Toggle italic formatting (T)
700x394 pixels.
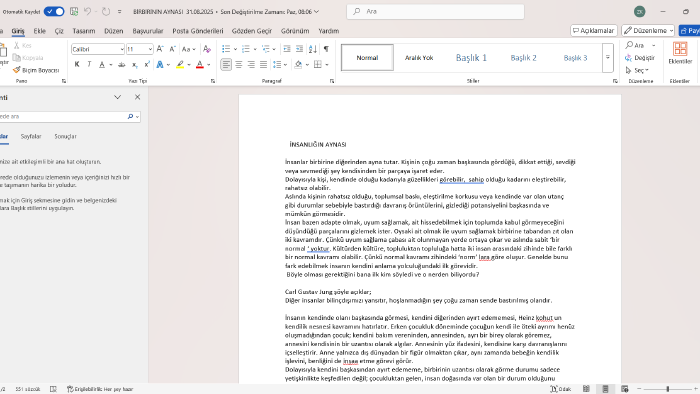89,65
